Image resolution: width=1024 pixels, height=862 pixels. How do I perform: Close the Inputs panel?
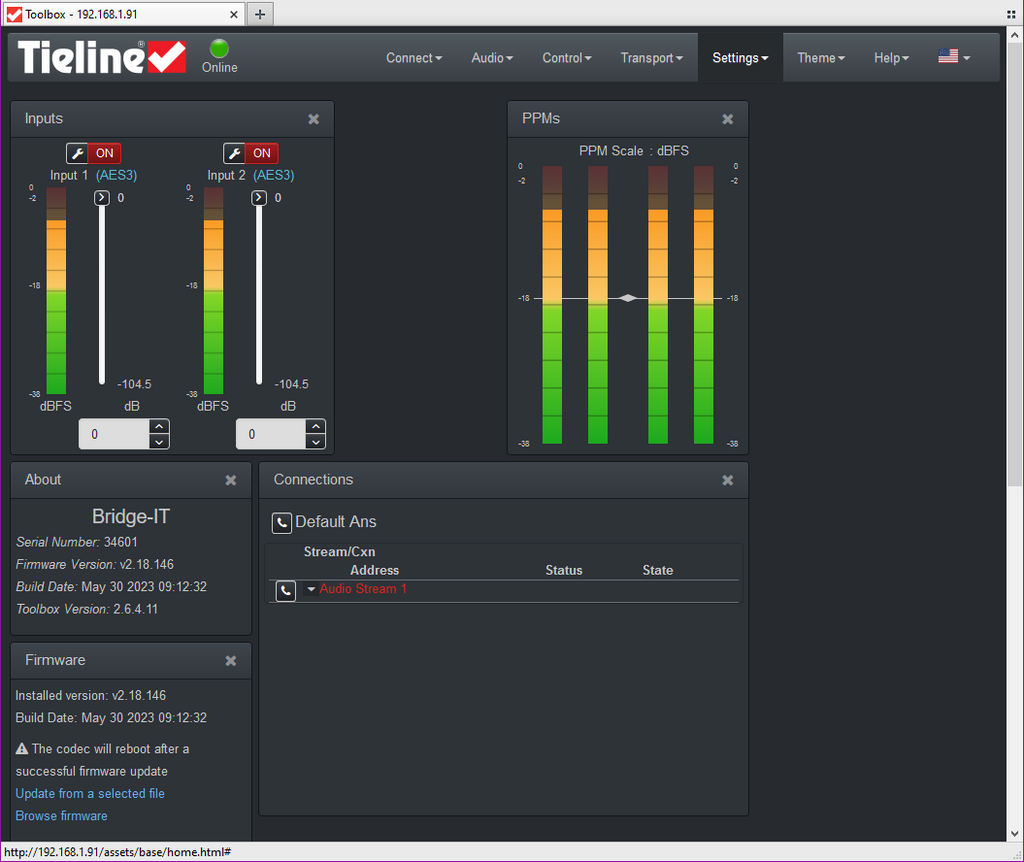point(313,119)
